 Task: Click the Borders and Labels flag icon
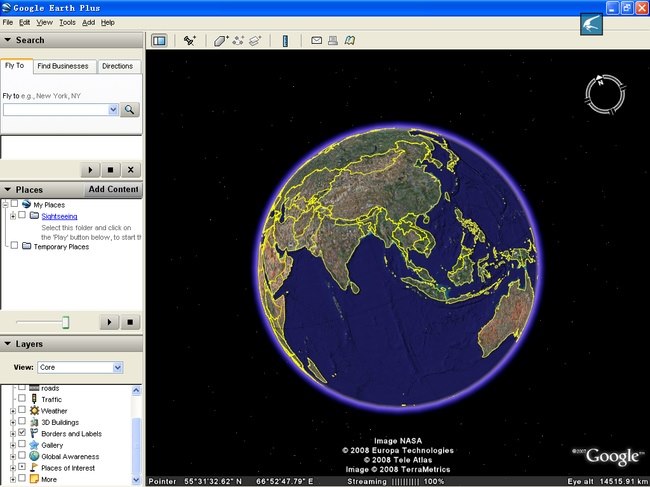pyautogui.click(x=34, y=434)
